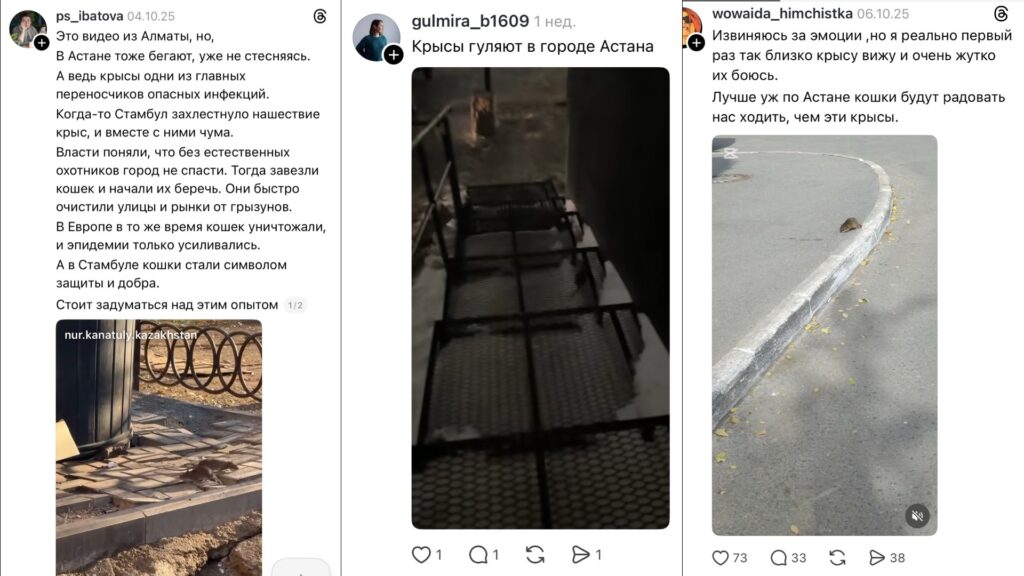Play the dark stairway rat video
This screenshot has width=1024, height=576.
pos(540,298)
